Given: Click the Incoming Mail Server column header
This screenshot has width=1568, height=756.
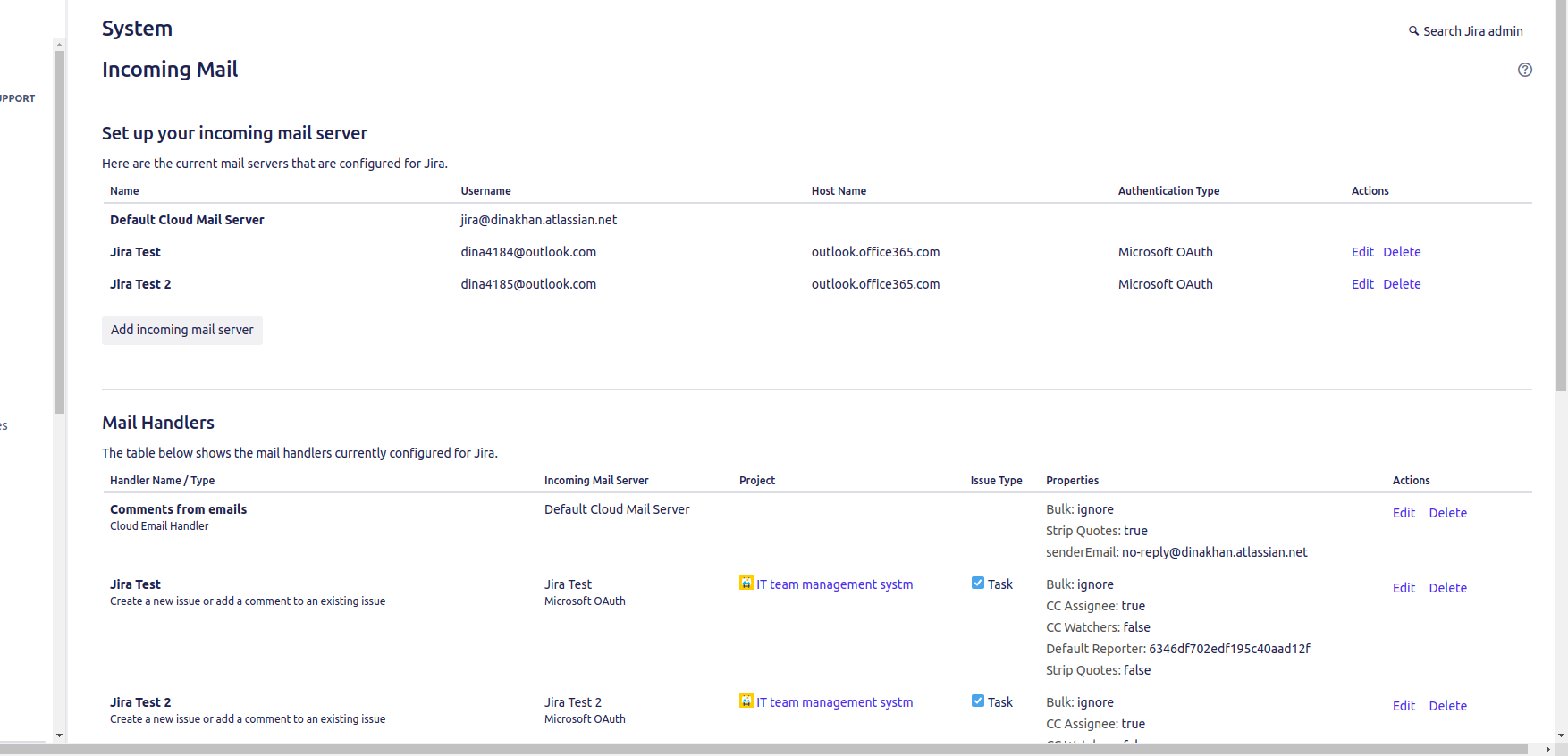Looking at the screenshot, I should (x=596, y=481).
